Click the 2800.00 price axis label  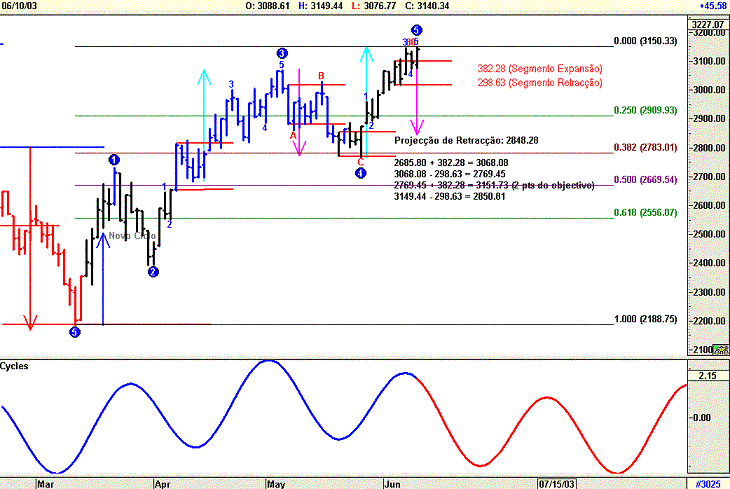(x=709, y=148)
